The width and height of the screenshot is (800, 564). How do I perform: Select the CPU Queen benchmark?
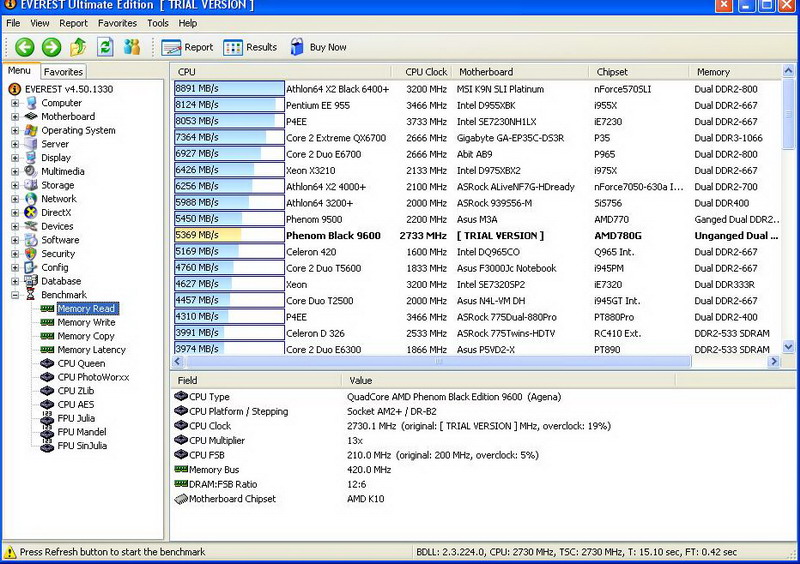80,364
